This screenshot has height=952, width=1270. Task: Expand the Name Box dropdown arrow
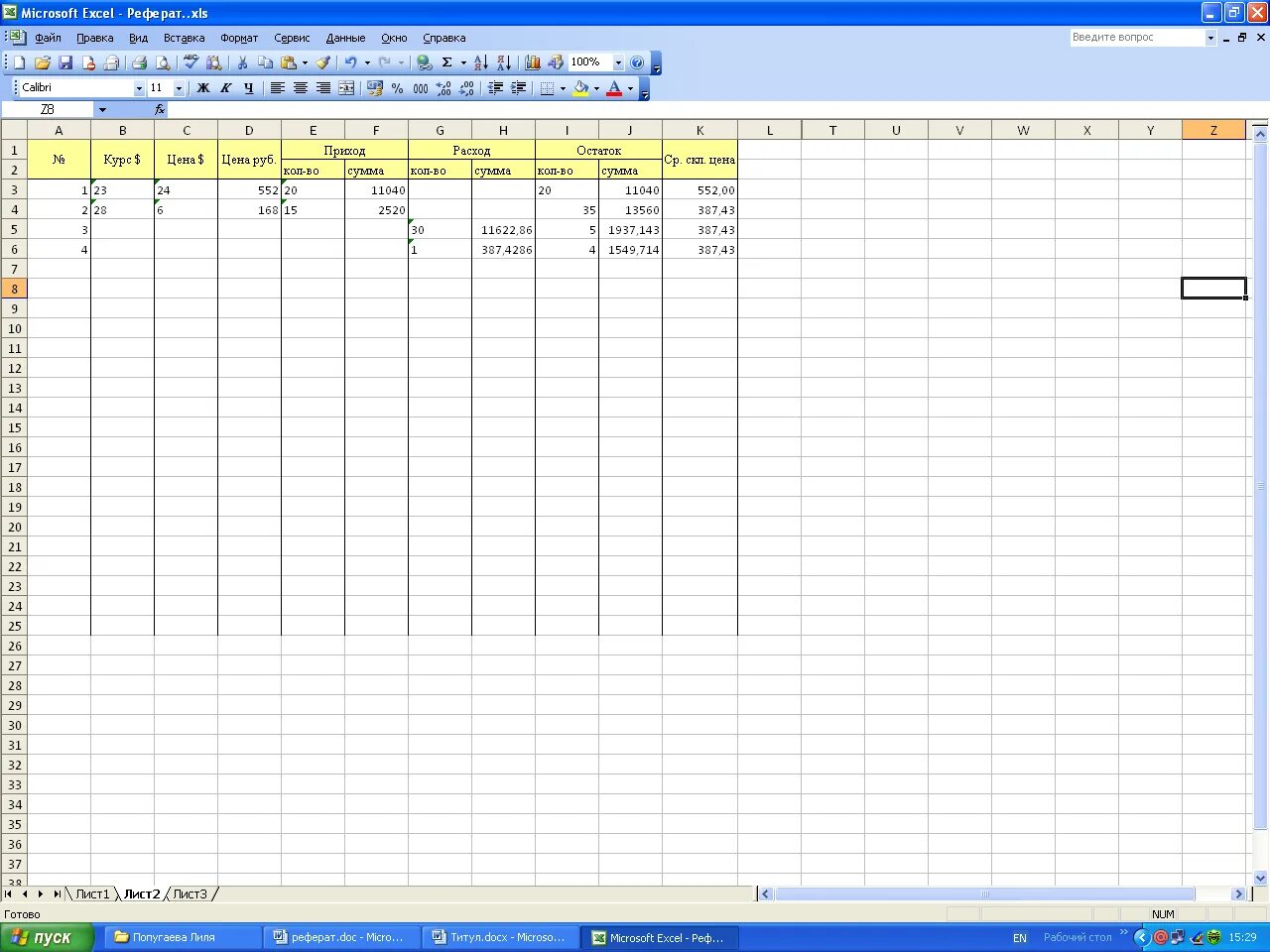pos(102,110)
